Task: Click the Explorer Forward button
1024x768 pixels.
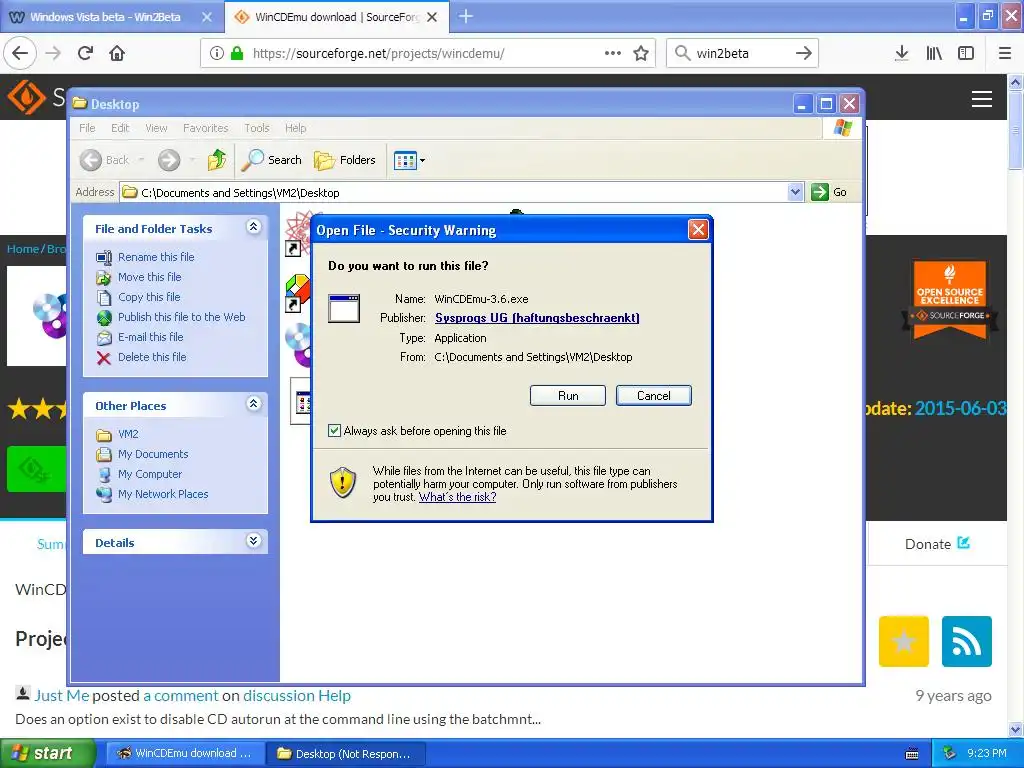Action: click(169, 160)
